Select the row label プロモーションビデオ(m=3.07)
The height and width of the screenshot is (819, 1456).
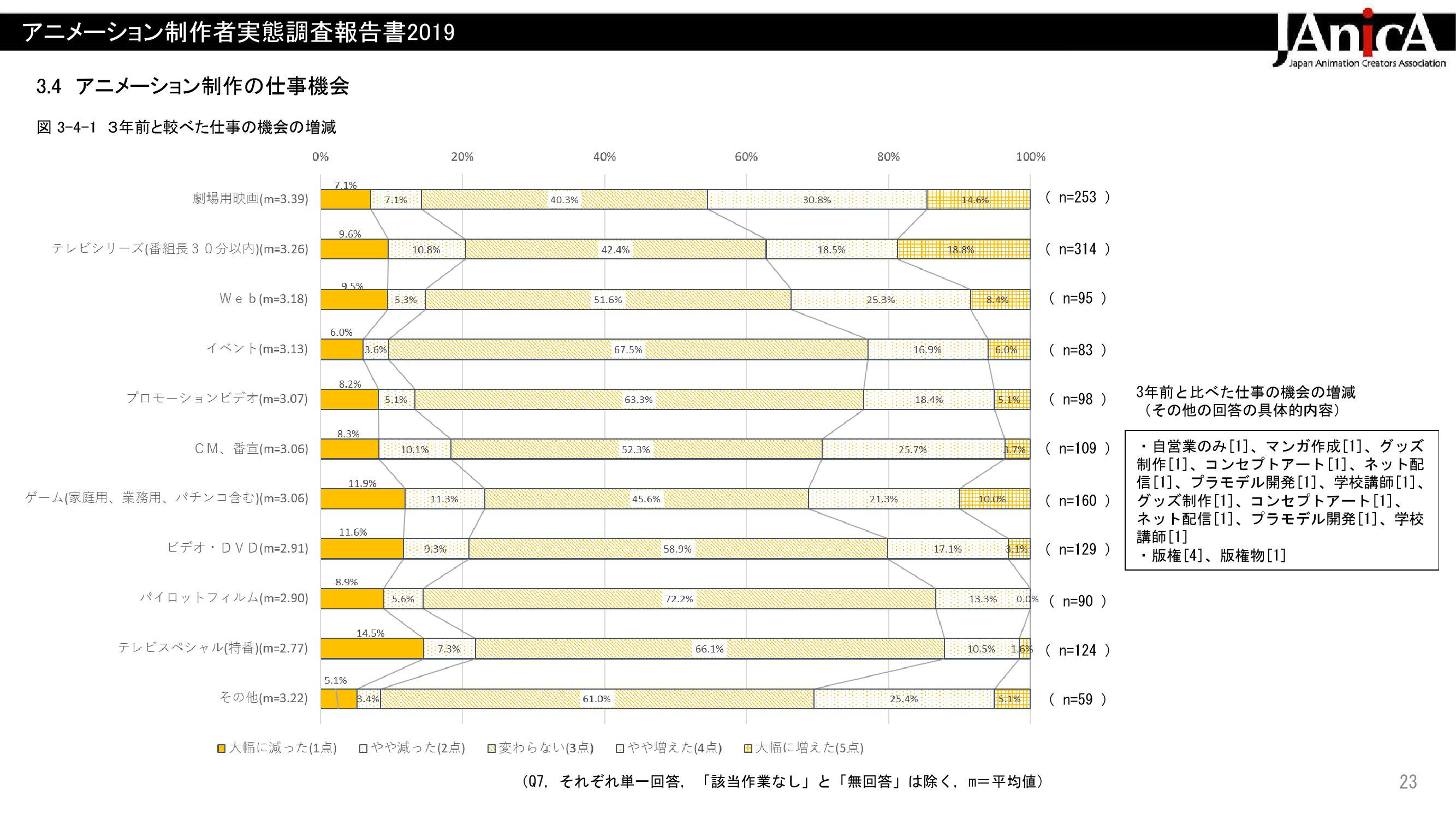(217, 399)
